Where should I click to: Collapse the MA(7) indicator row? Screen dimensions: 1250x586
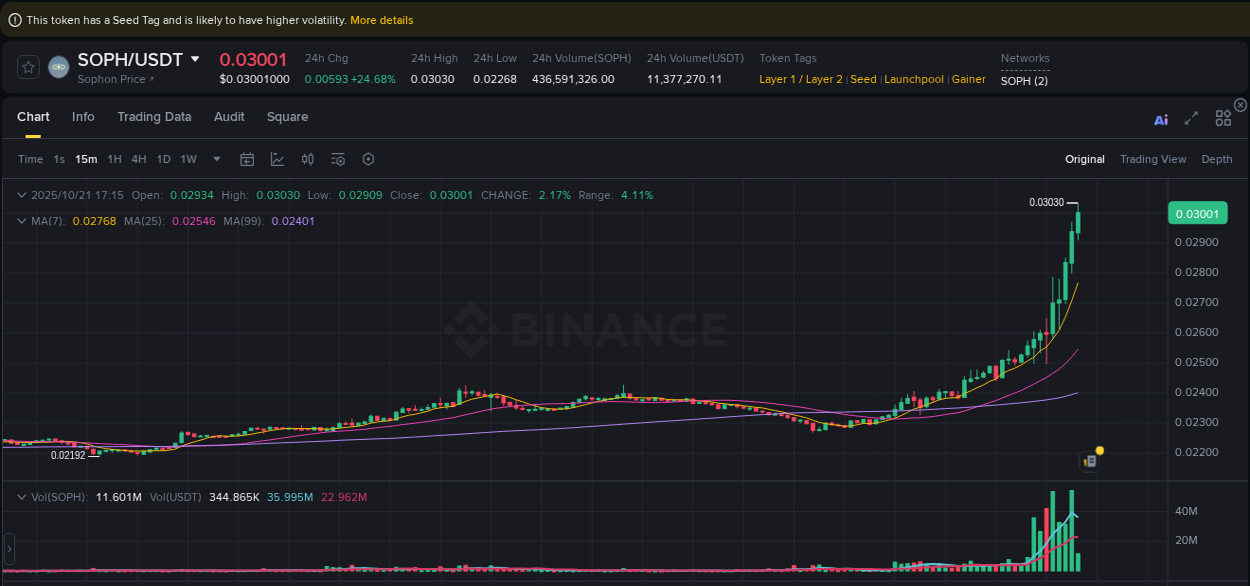click(22, 221)
